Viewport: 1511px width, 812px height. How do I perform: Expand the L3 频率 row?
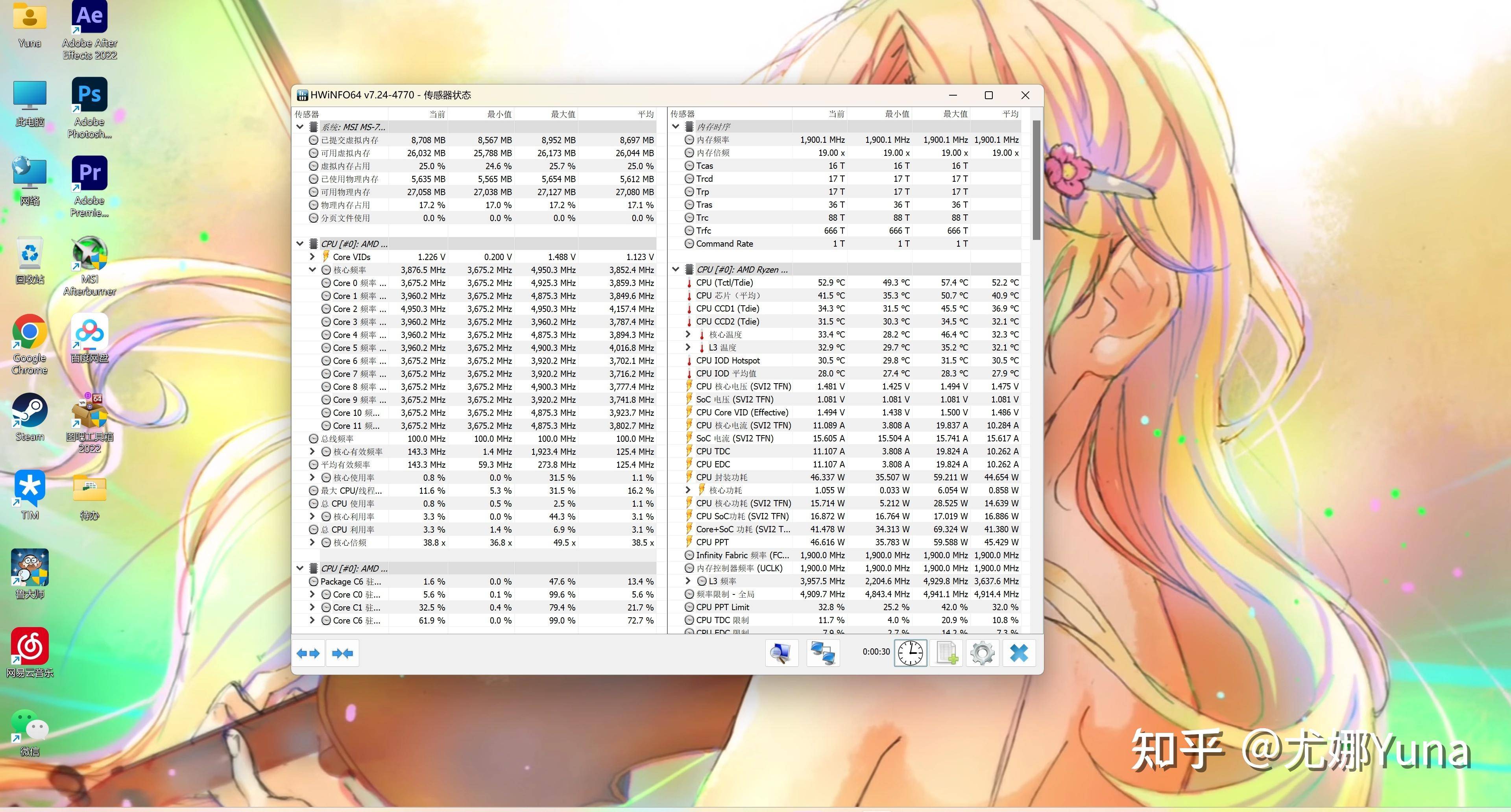(x=688, y=581)
